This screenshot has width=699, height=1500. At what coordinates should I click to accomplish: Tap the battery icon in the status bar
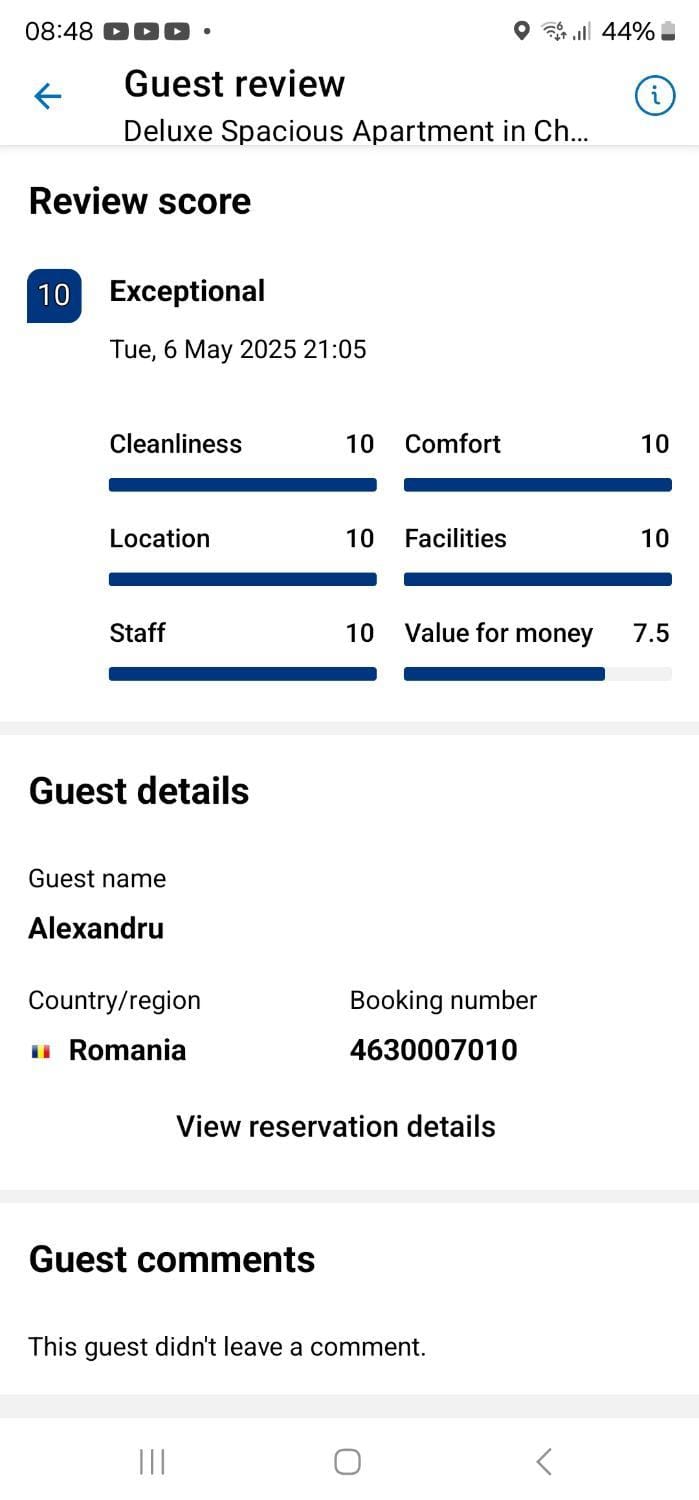669,32
